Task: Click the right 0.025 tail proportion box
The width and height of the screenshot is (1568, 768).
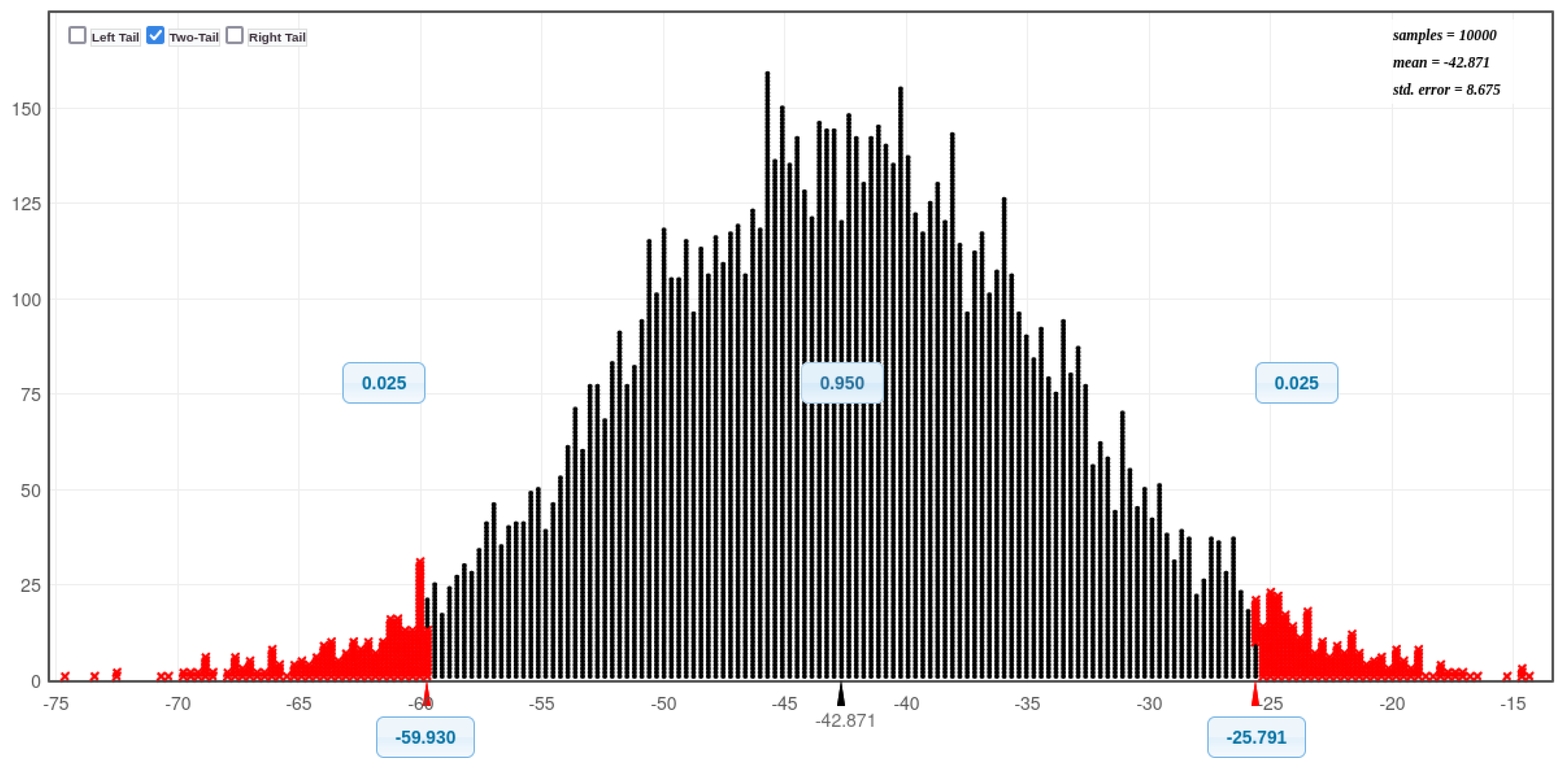Action: pos(1296,383)
